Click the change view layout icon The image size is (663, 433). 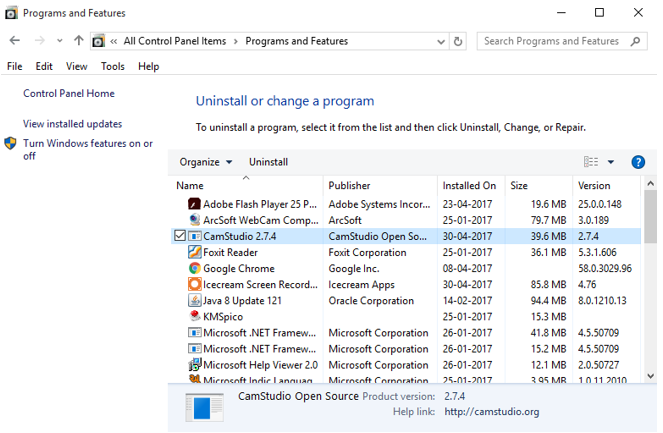(591, 162)
